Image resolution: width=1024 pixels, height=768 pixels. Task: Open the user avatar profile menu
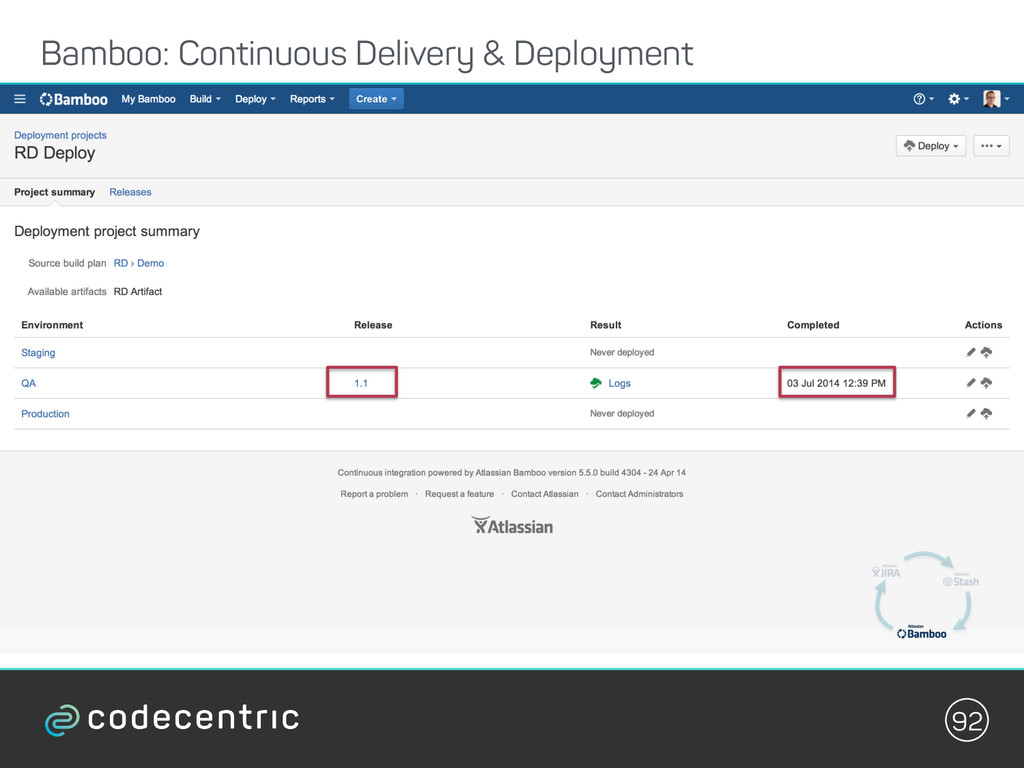(996, 99)
